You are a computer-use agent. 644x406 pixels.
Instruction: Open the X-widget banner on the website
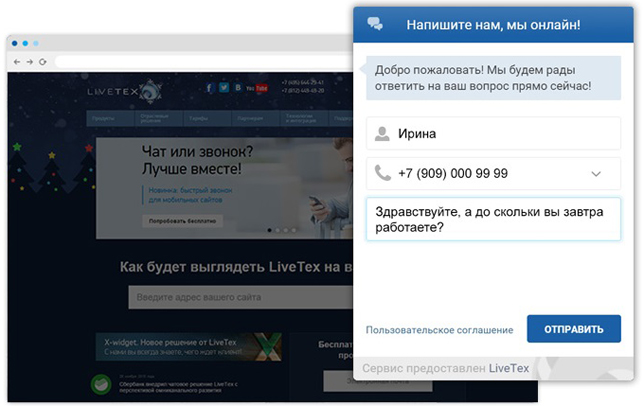[x=189, y=347]
